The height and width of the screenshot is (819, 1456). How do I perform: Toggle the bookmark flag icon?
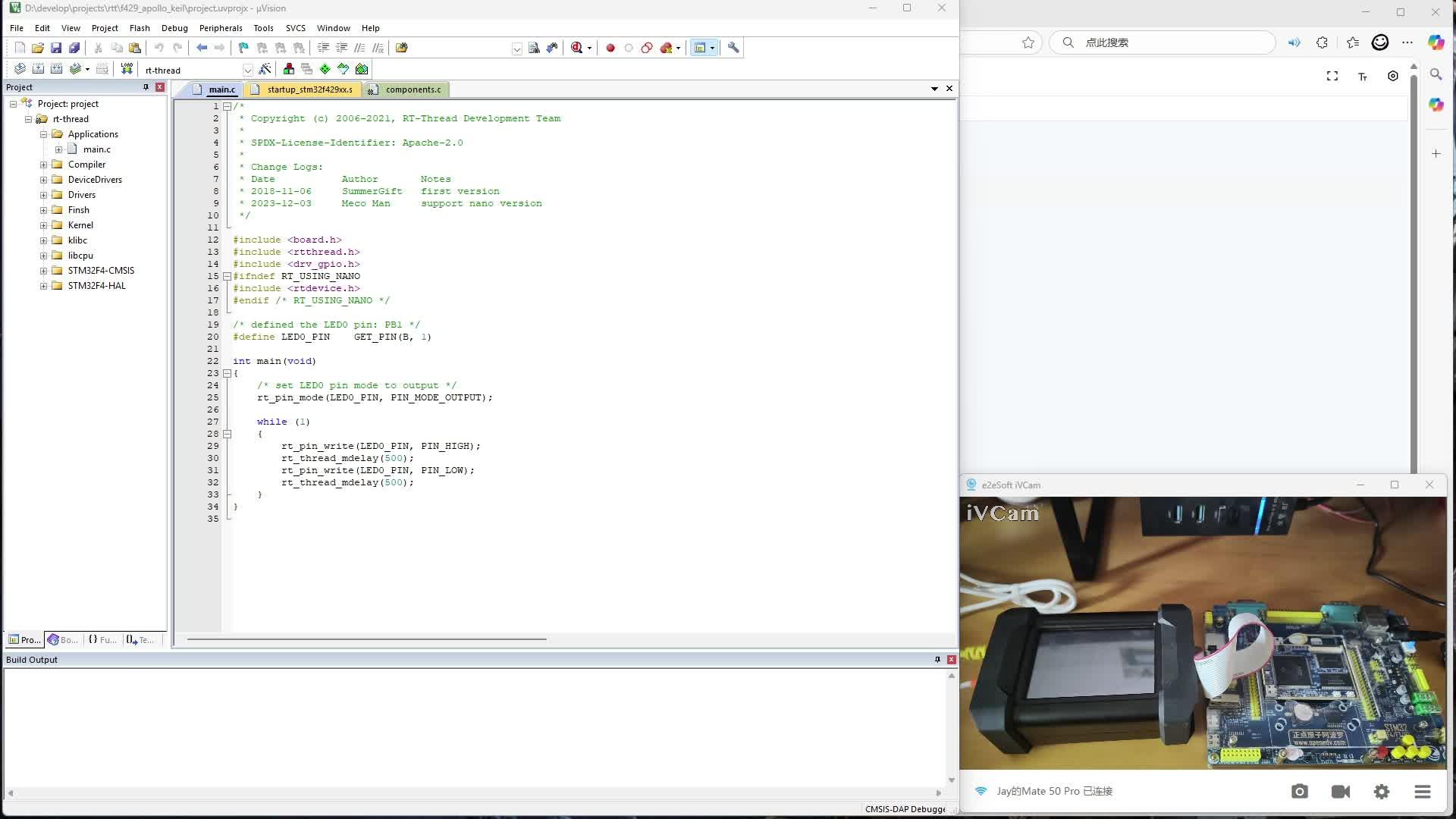[243, 48]
